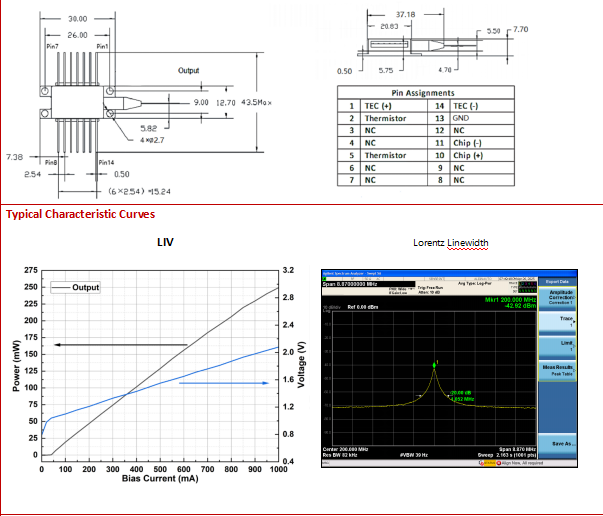Click the 5.82 dimension label
Image resolution: width=603 pixels, height=516 pixels.
pyautogui.click(x=148, y=128)
